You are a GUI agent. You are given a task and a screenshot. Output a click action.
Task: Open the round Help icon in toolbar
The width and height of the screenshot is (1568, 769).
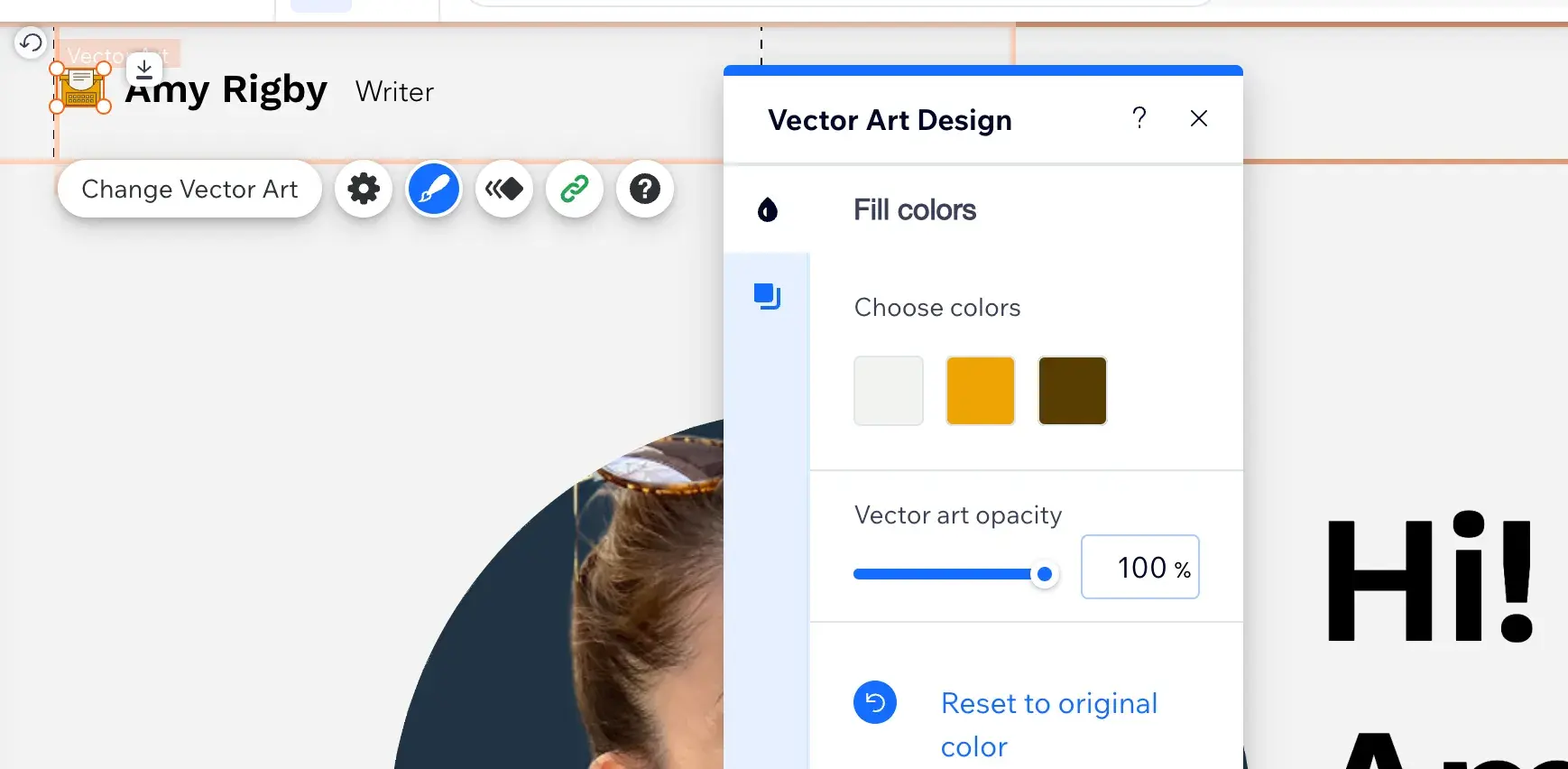coord(645,190)
